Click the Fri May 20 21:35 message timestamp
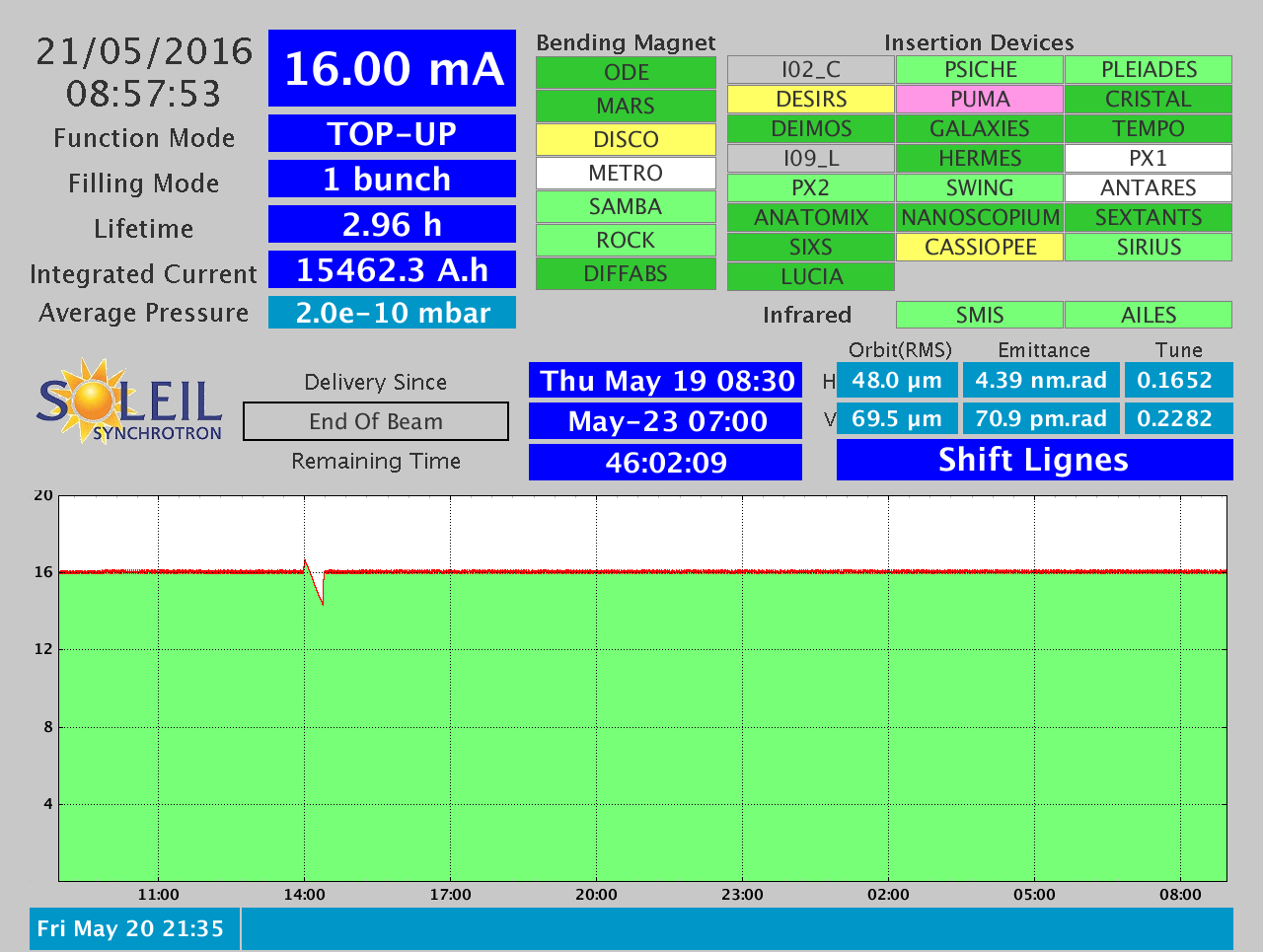 (x=130, y=929)
